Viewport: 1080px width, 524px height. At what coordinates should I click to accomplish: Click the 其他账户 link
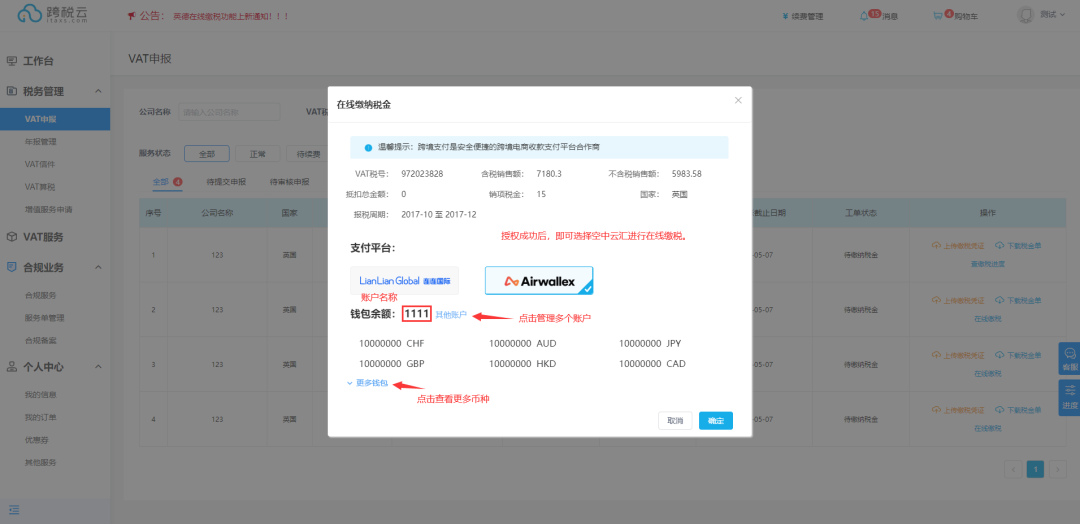point(451,315)
